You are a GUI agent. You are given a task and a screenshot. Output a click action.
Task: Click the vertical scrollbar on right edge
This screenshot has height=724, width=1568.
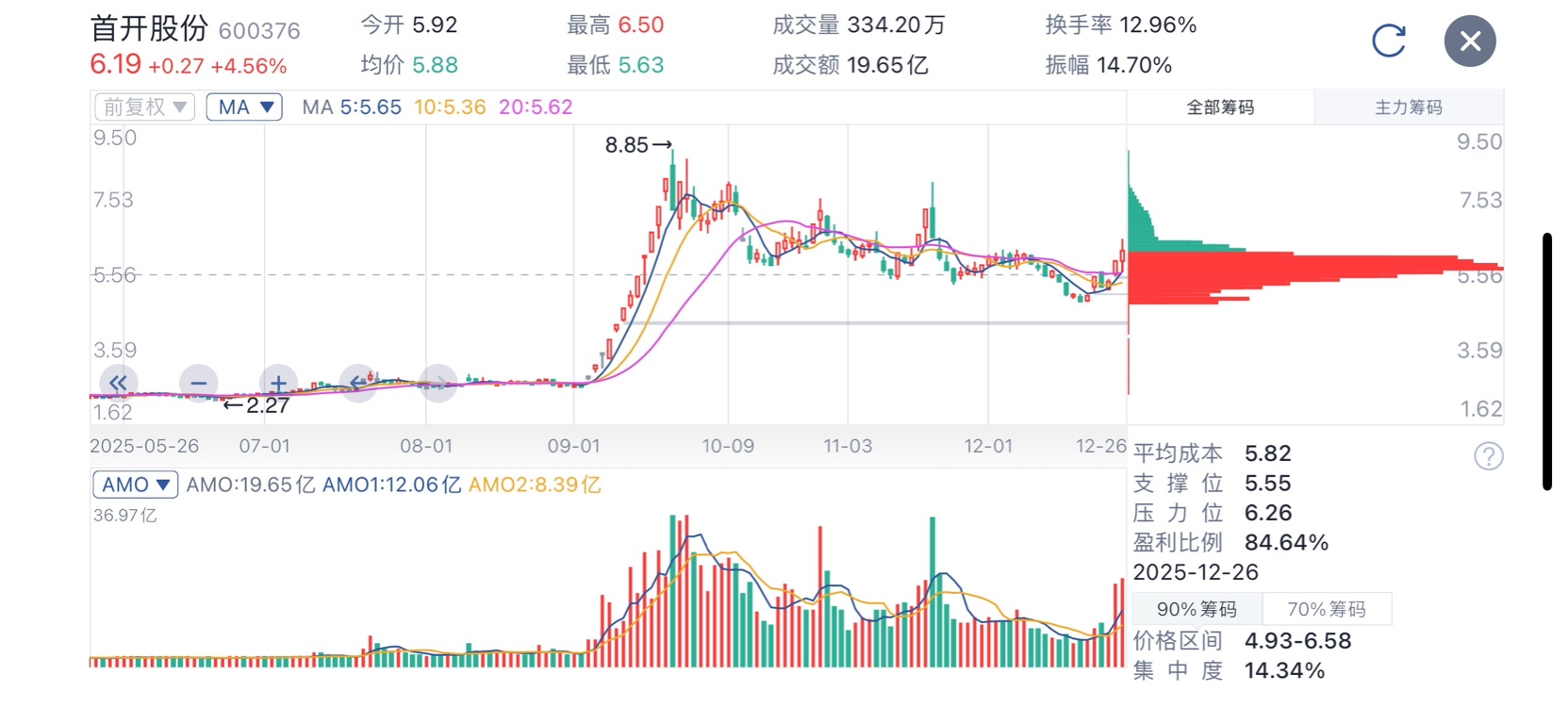point(1546,361)
